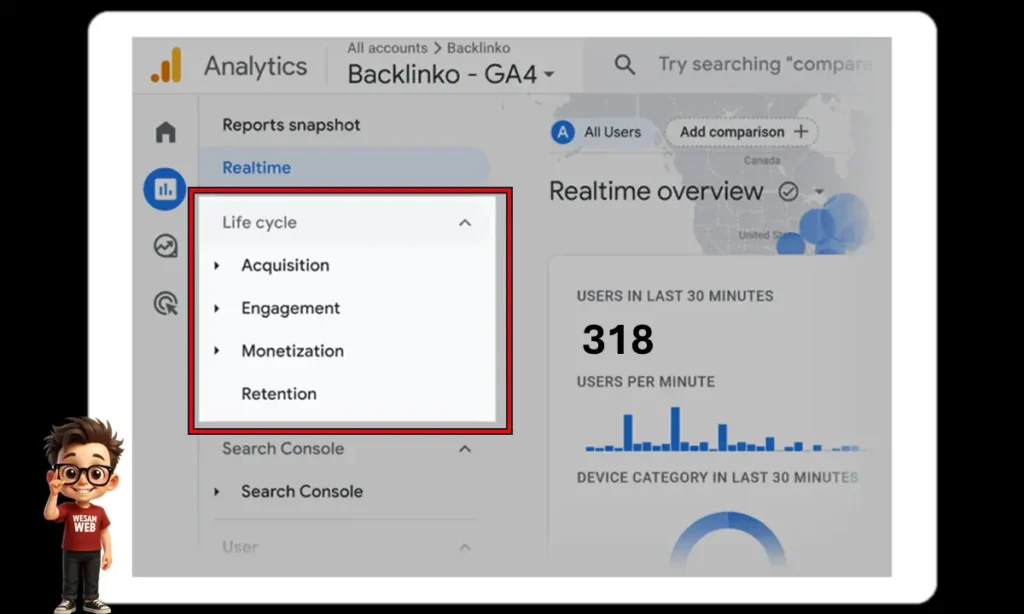Click the All Users comparison chip
Viewport: 1024px width, 614px height.
(x=599, y=131)
